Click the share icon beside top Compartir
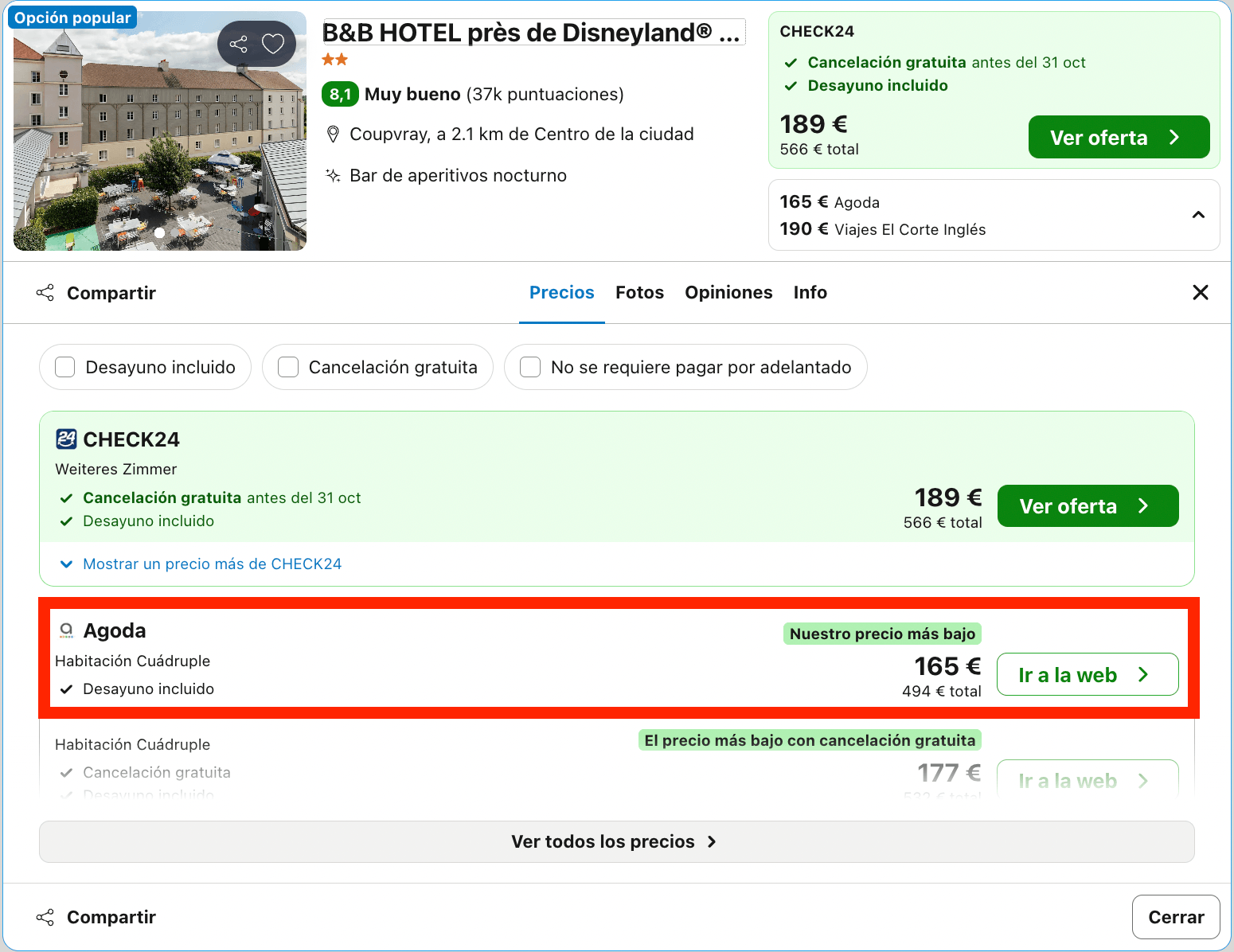 click(x=45, y=293)
